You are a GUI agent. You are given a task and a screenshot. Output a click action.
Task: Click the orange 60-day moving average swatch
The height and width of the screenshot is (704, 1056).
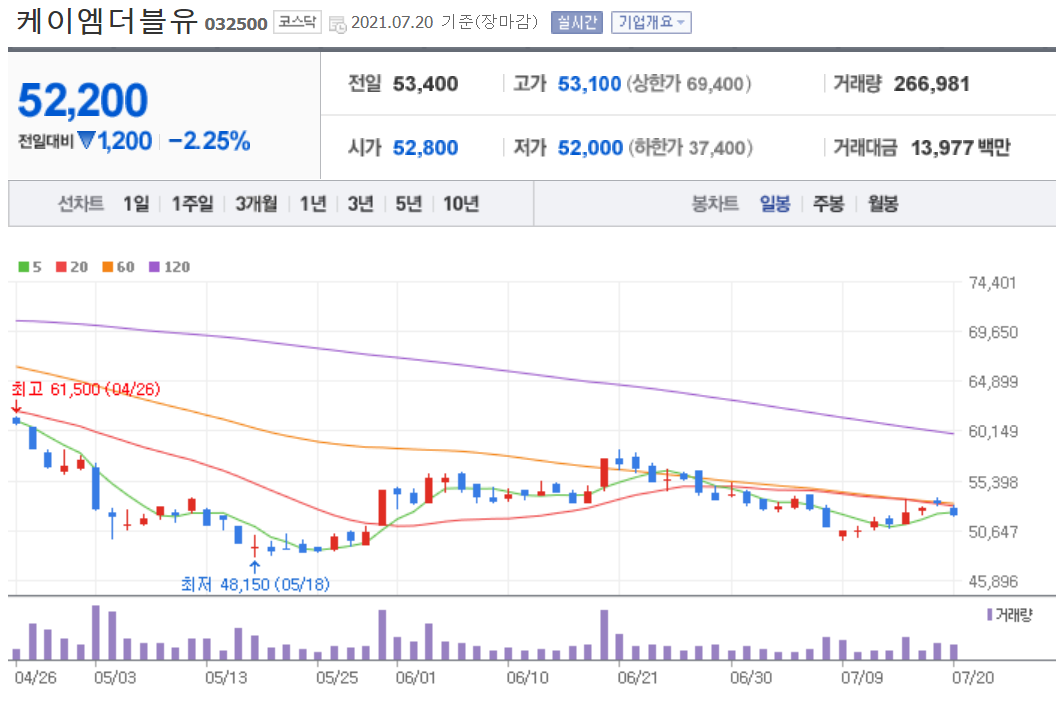(108, 267)
